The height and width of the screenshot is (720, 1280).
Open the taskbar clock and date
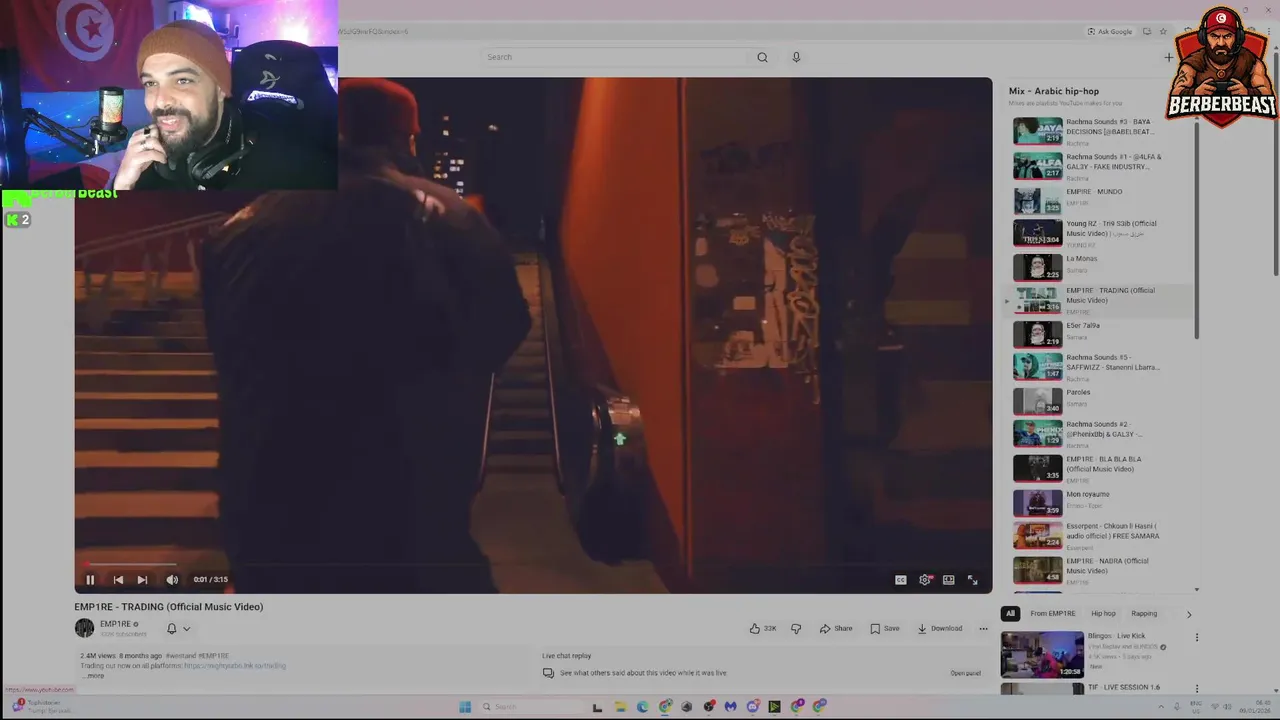click(x=1255, y=707)
